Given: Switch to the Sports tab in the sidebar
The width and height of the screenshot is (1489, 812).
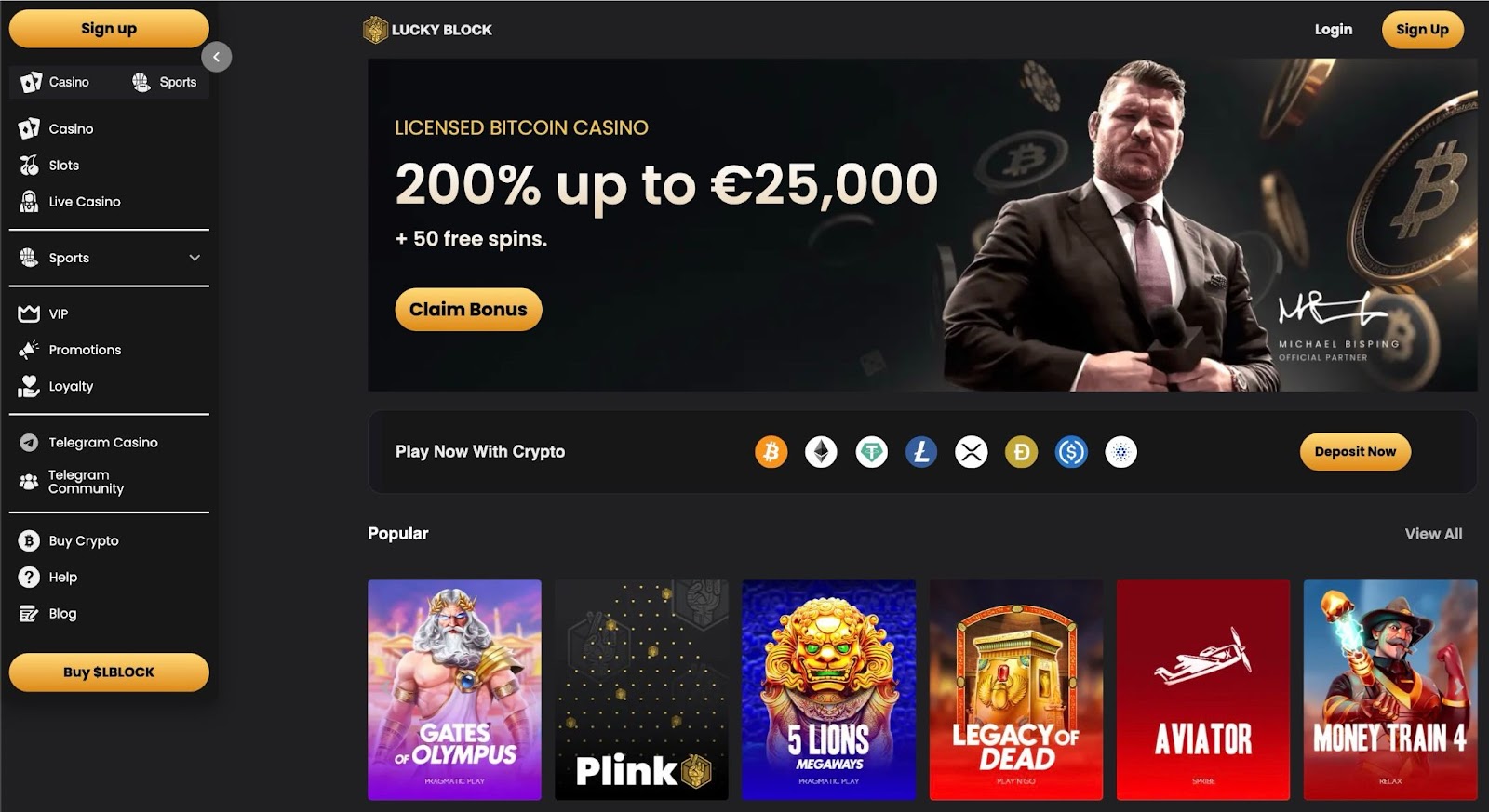Looking at the screenshot, I should click(x=164, y=82).
